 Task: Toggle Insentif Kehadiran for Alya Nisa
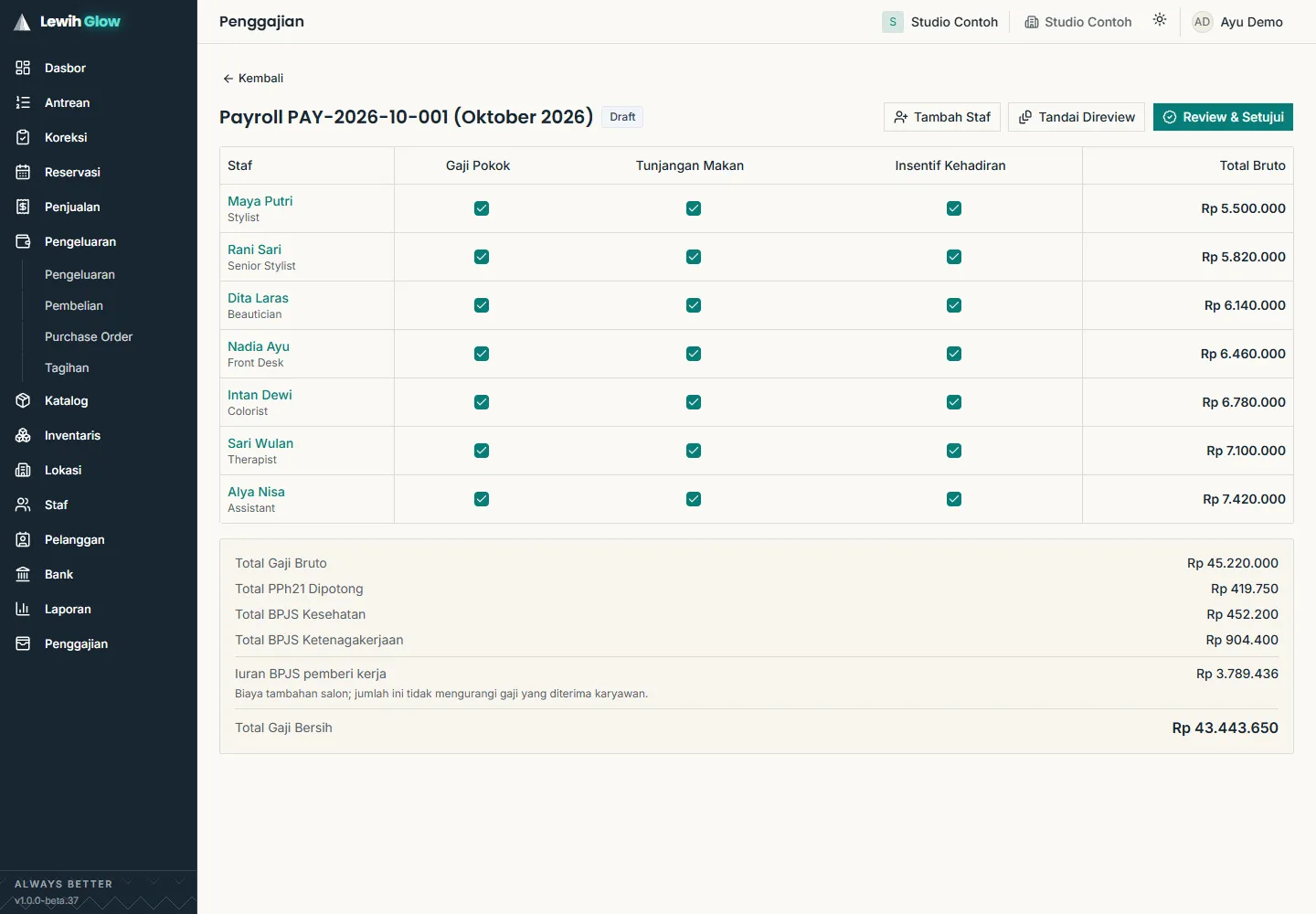[954, 499]
